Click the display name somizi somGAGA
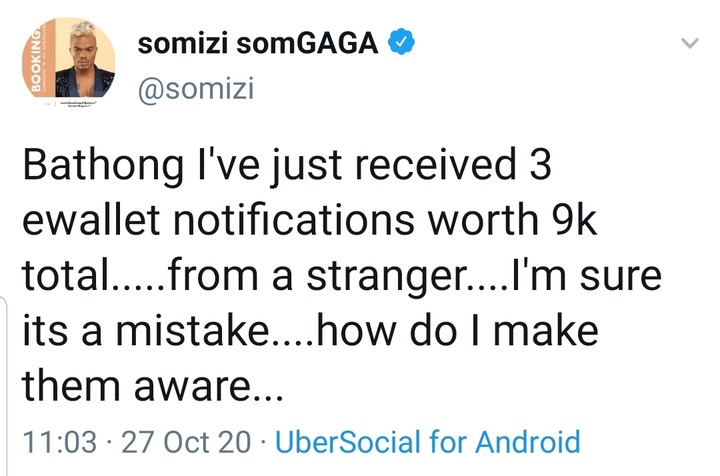The image size is (720, 476). [x=260, y=44]
